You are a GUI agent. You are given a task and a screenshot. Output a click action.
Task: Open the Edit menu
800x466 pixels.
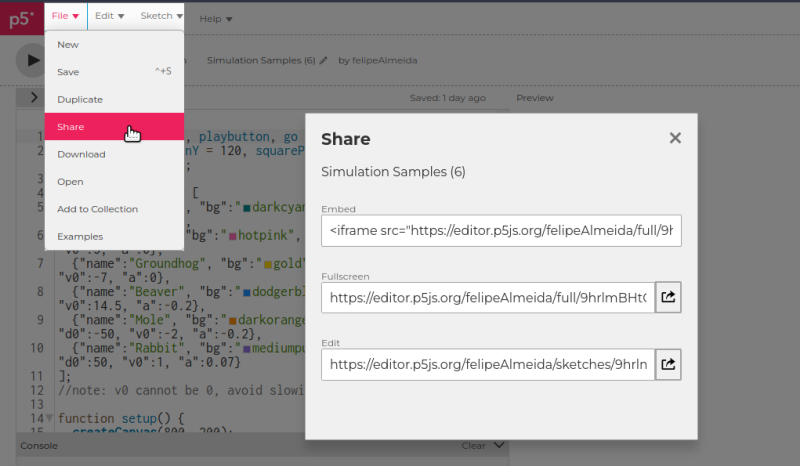tap(109, 16)
